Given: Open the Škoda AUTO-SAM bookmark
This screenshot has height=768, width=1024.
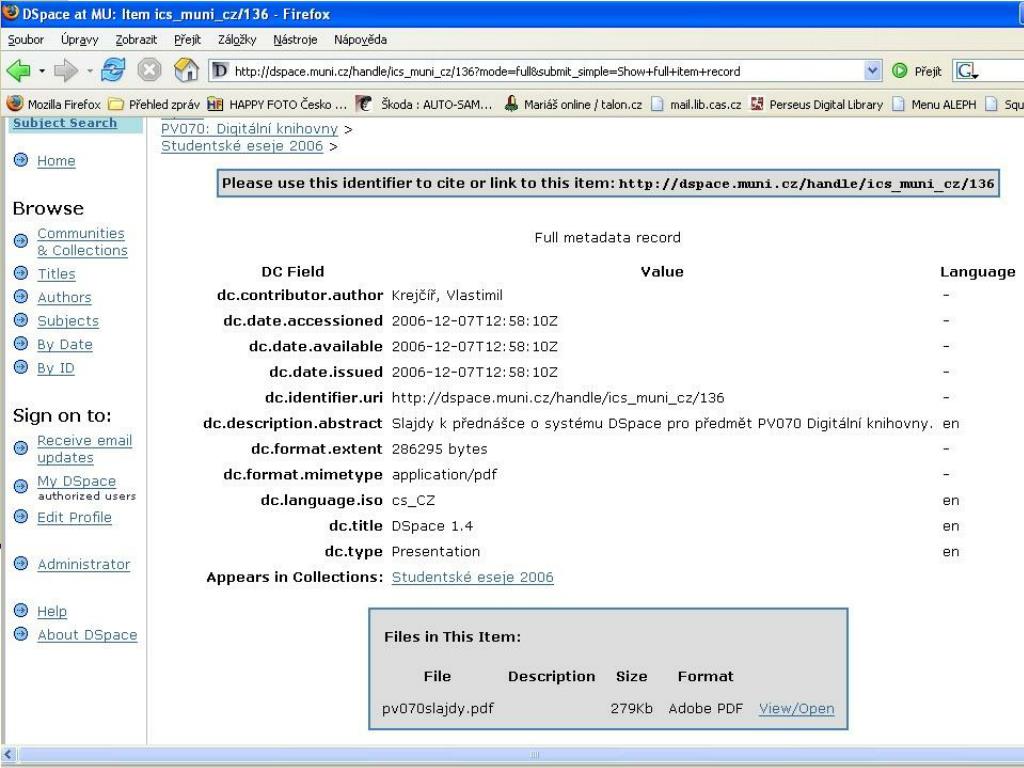Looking at the screenshot, I should (x=424, y=104).
